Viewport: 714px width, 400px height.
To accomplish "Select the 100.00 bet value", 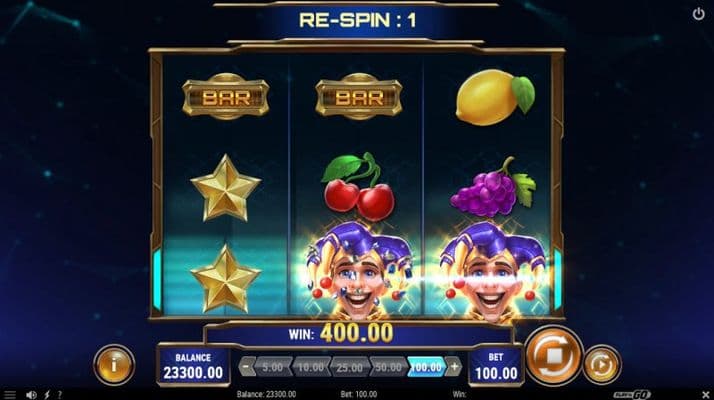I will coord(426,367).
